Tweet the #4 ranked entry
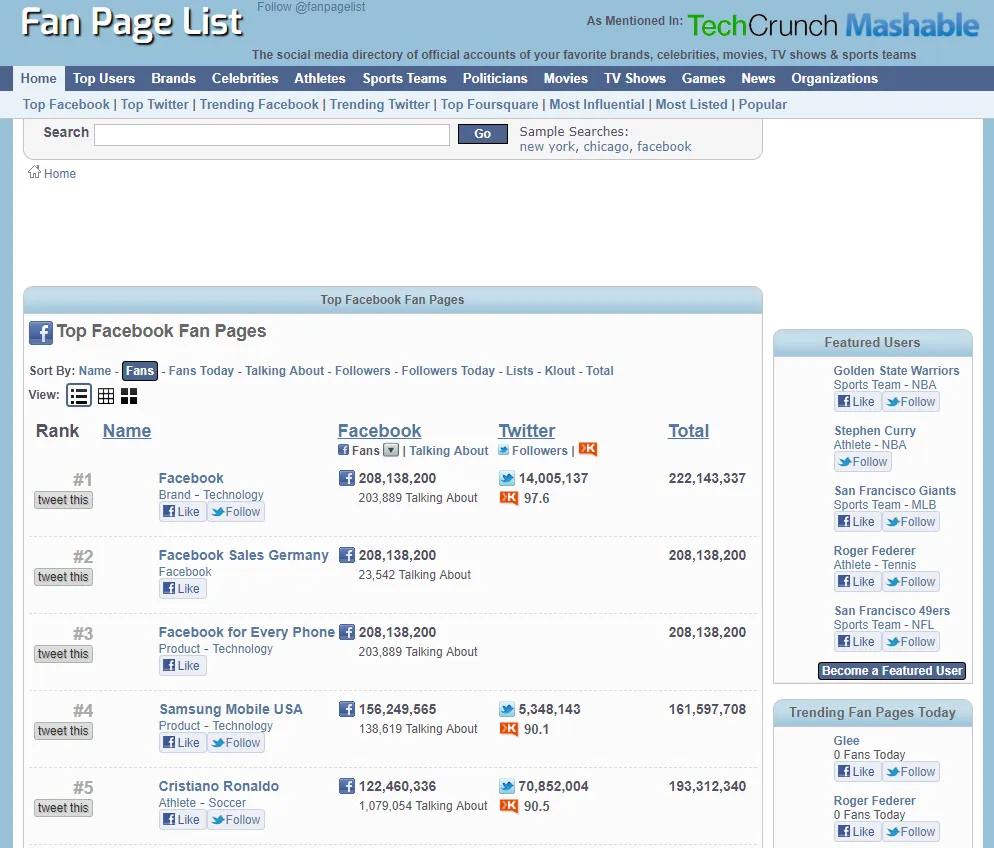Screen dimensions: 994x848 pyautogui.click(x=63, y=731)
